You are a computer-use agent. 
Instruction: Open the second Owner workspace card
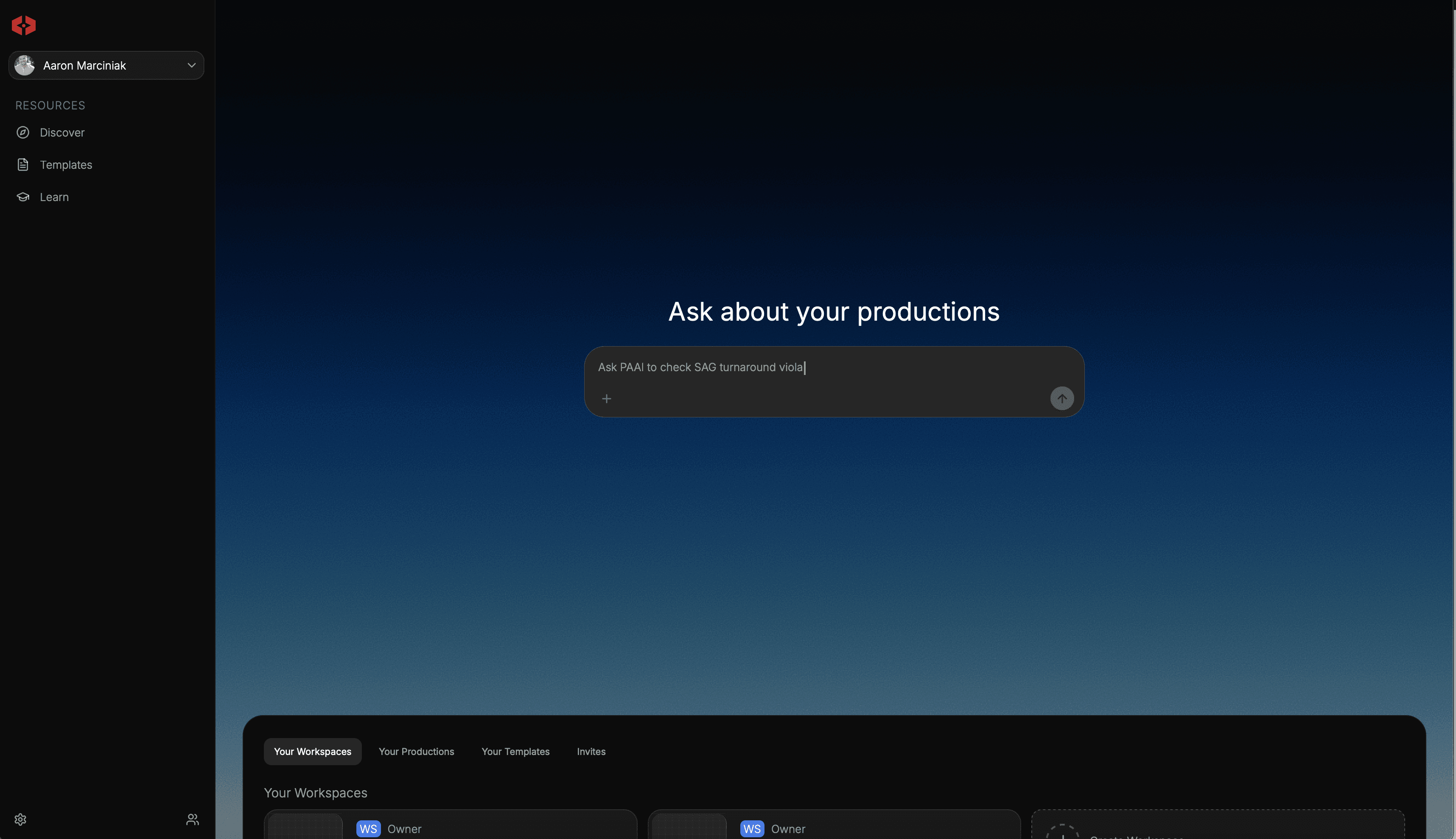[x=834, y=826]
